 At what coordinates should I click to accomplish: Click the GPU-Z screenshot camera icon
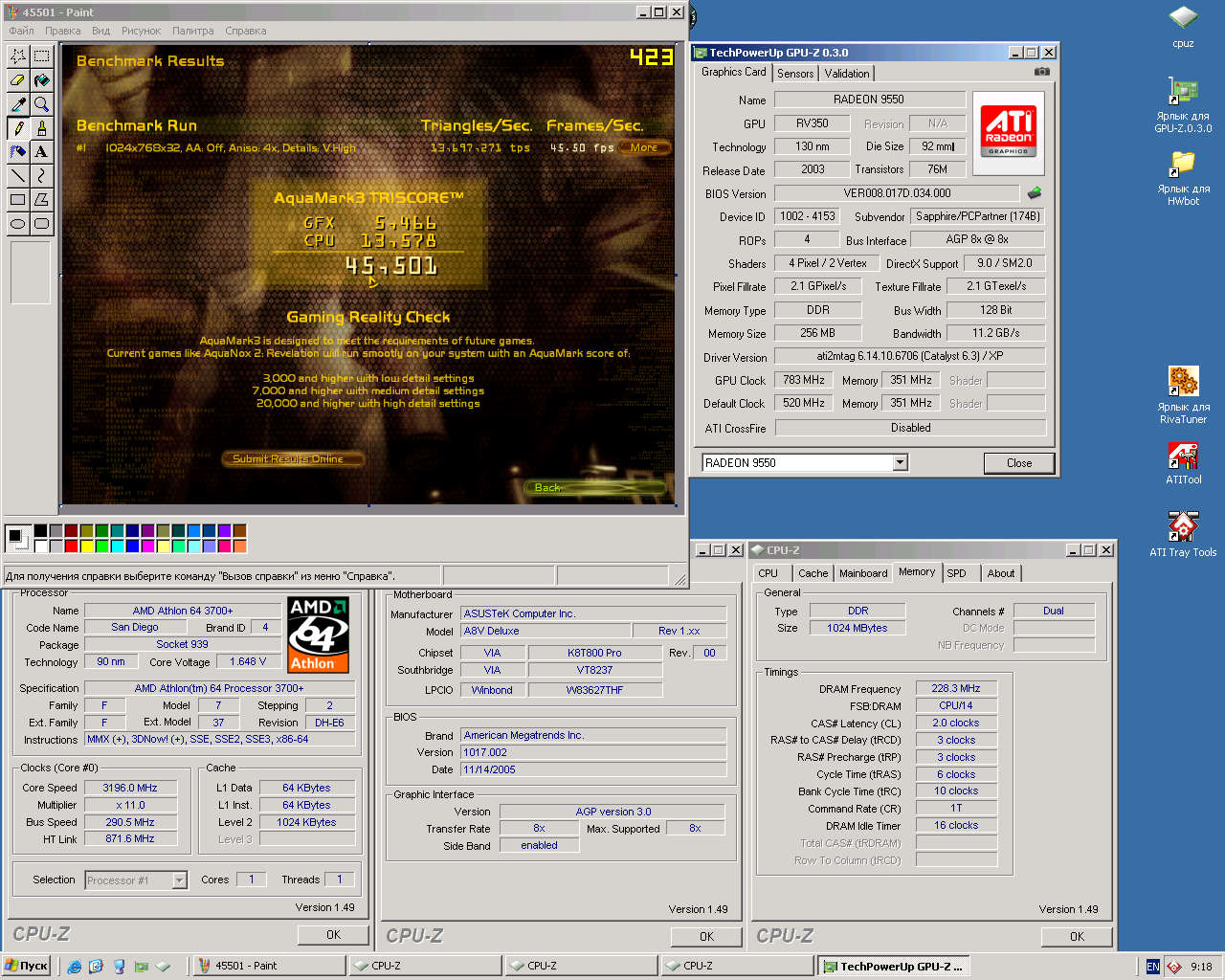point(1042,72)
